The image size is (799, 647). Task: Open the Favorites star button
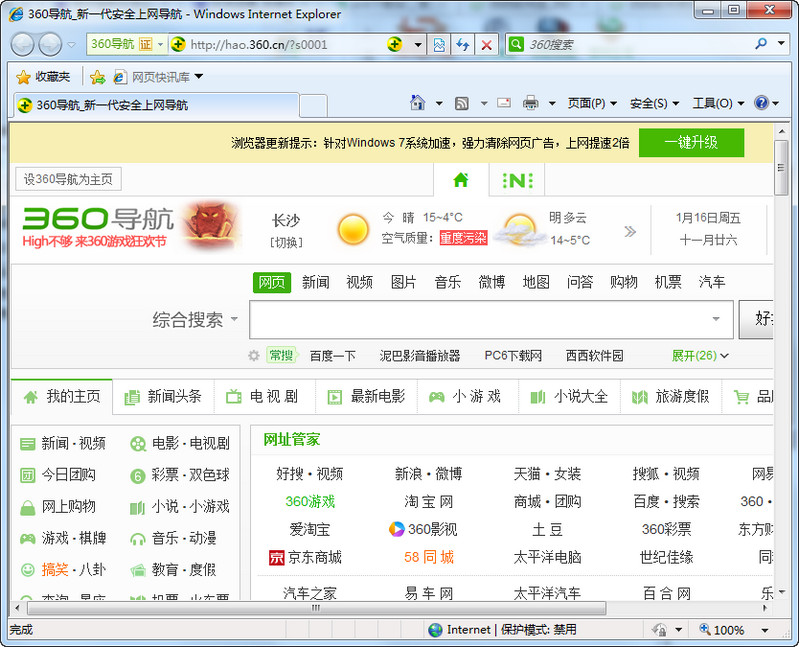click(x=43, y=77)
